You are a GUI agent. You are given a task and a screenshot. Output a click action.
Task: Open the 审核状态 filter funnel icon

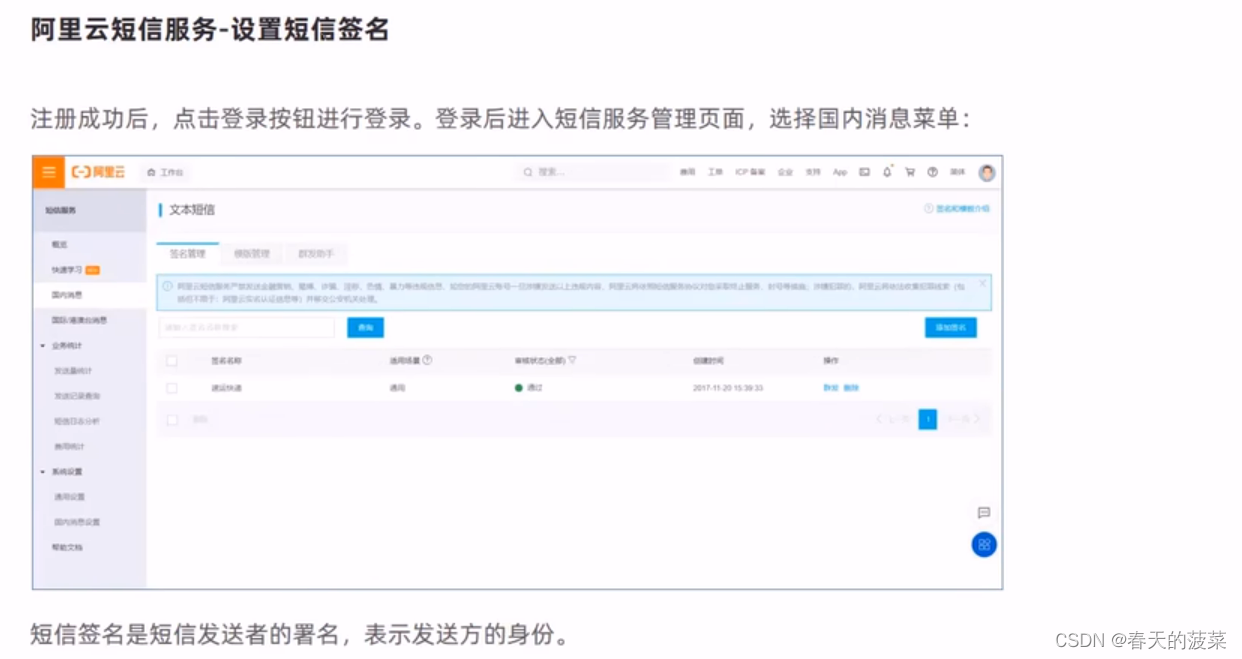coord(572,360)
